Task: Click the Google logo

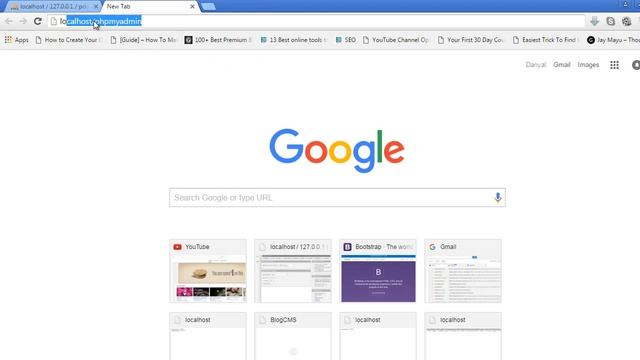Action: pyautogui.click(x=337, y=151)
